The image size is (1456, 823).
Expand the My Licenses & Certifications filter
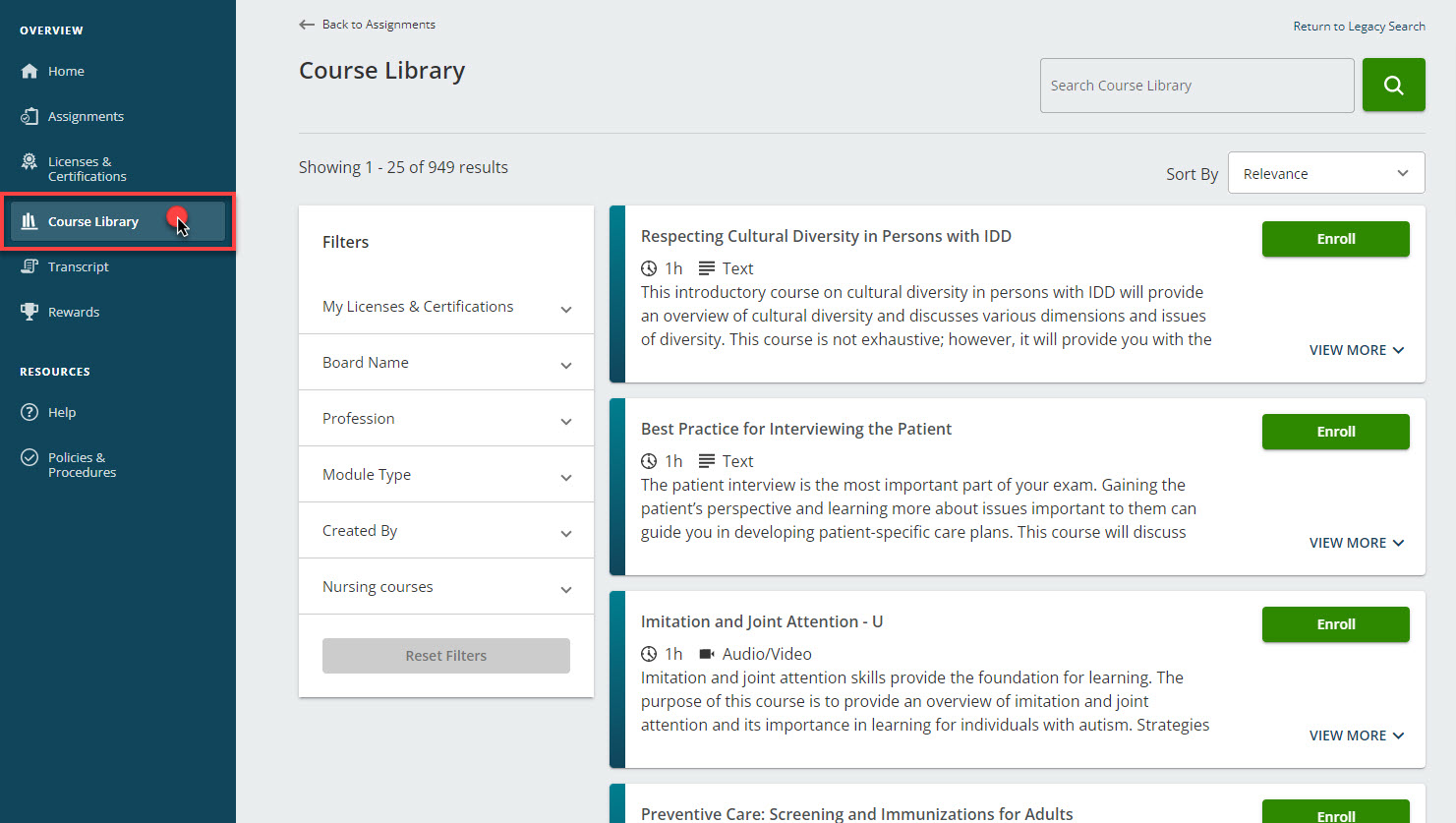pyautogui.click(x=444, y=306)
